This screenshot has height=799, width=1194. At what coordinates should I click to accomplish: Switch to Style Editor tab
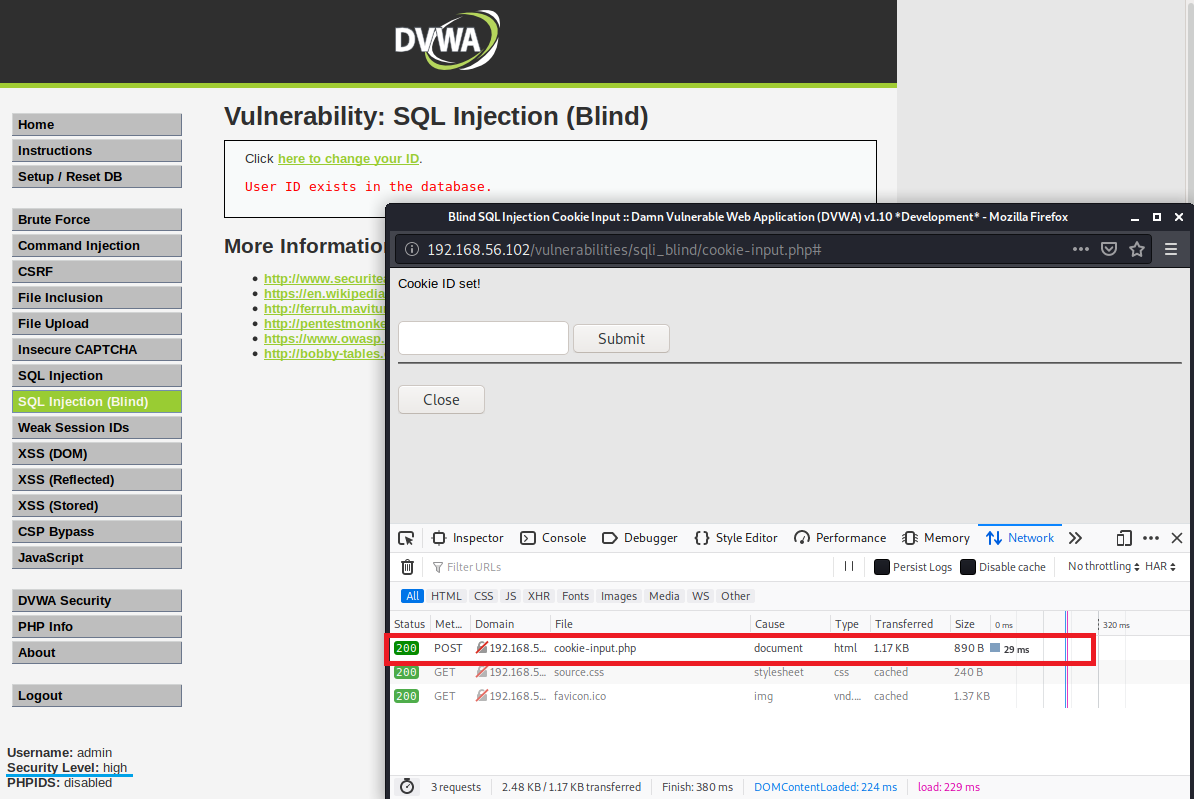pos(736,538)
